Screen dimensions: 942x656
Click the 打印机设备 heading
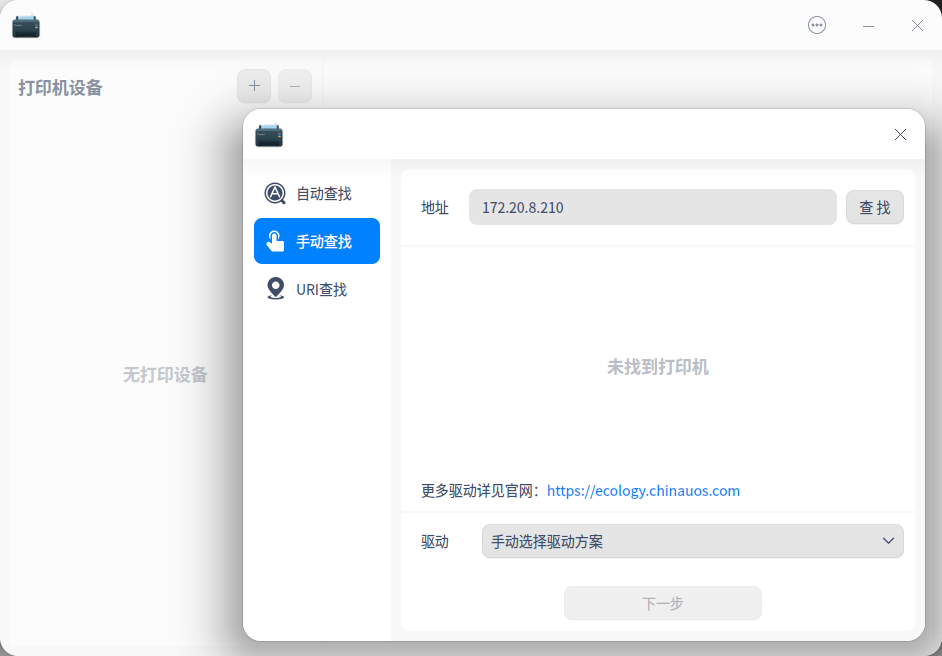coord(60,88)
